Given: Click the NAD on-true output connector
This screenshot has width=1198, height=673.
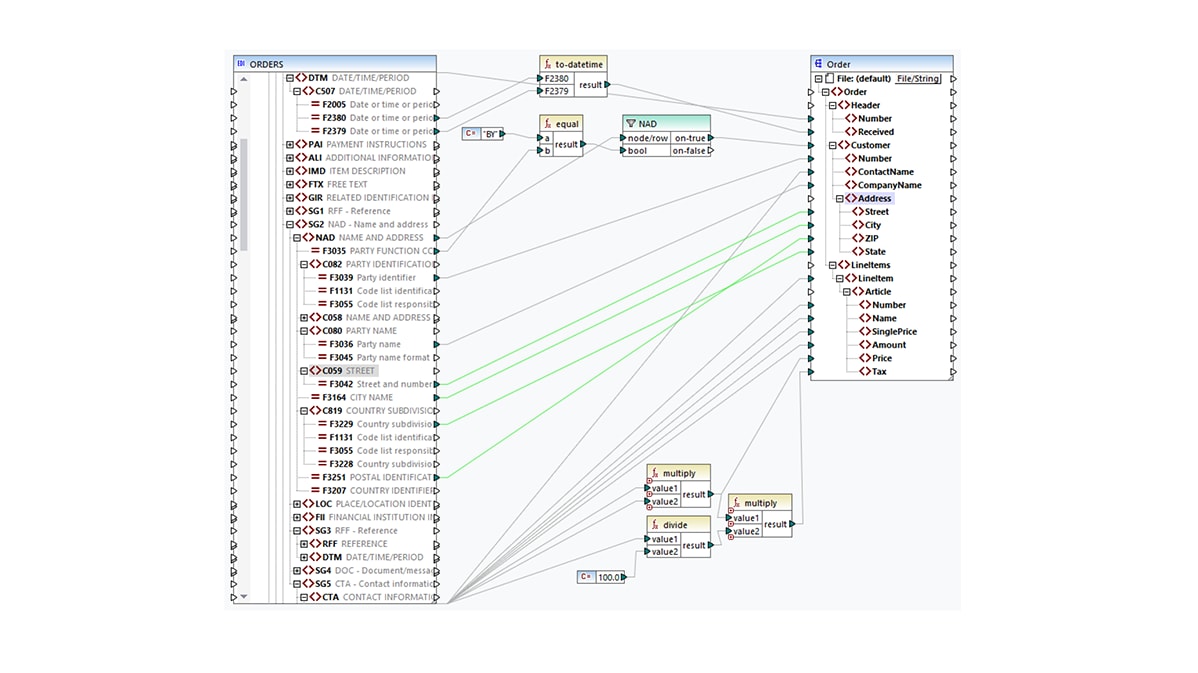Looking at the screenshot, I should 711,138.
